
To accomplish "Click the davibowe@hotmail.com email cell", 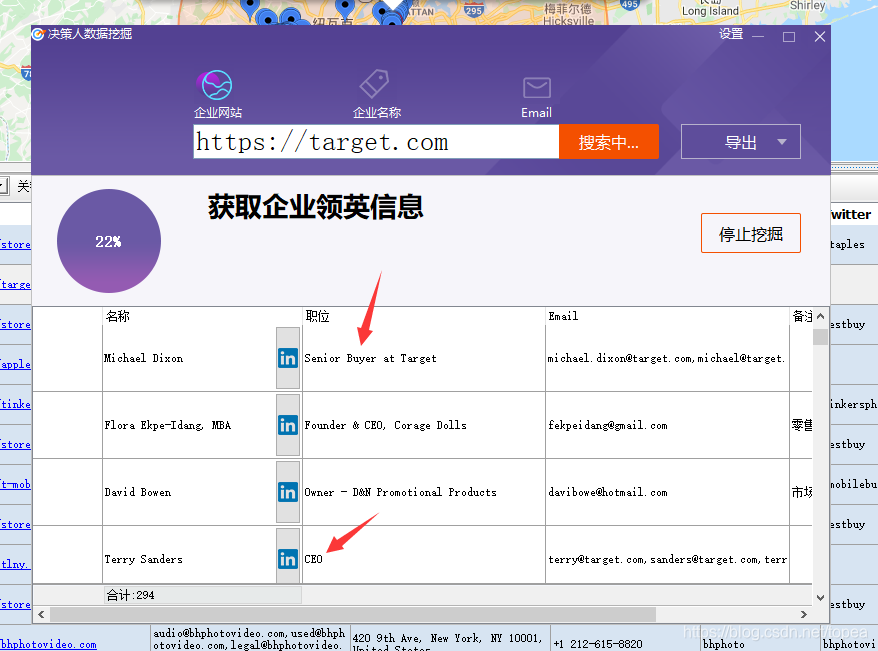I will pyautogui.click(x=667, y=493).
